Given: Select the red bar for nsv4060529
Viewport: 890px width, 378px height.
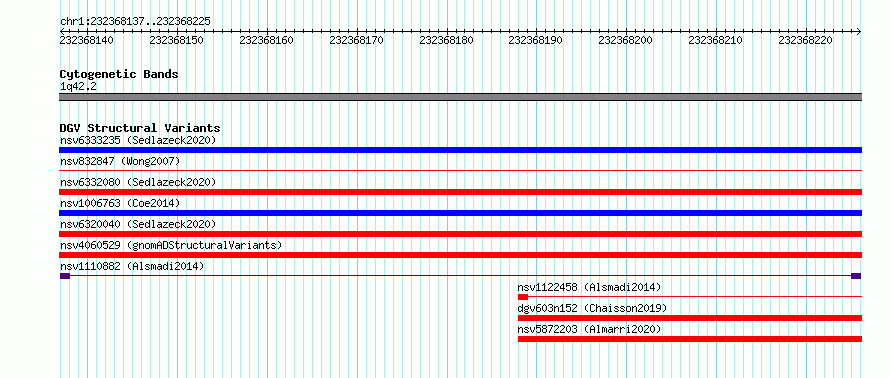Looking at the screenshot, I should [x=460, y=255].
